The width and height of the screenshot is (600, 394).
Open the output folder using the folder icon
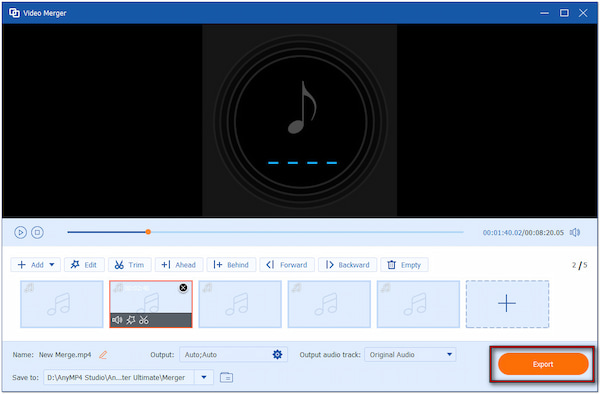pyautogui.click(x=227, y=378)
